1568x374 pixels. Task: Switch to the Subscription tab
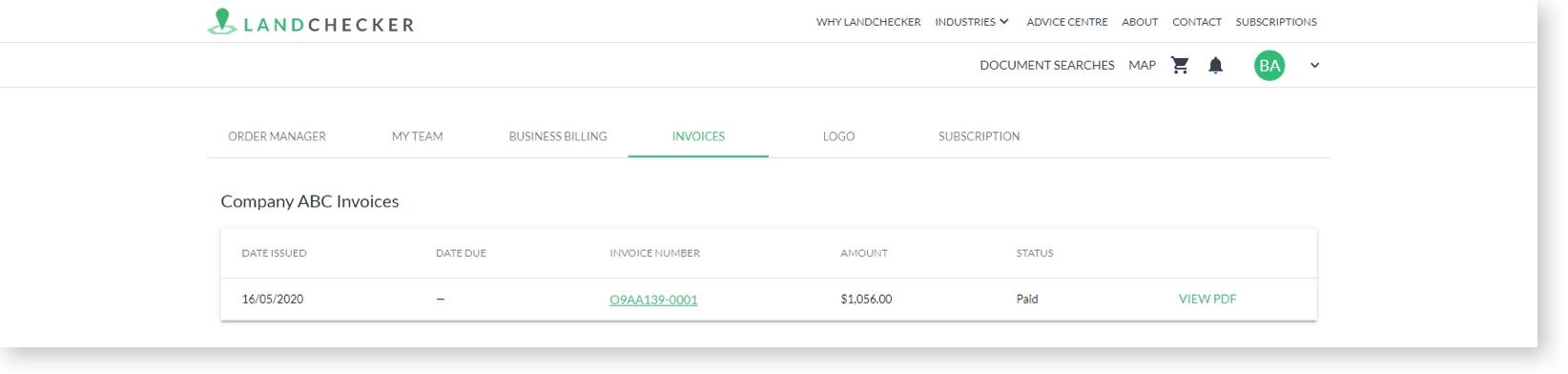979,136
